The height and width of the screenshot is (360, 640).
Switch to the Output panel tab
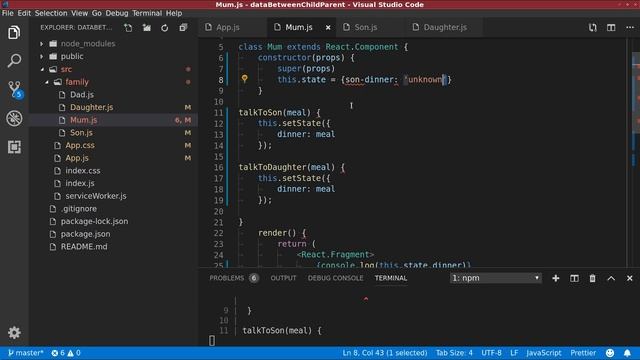coord(283,278)
